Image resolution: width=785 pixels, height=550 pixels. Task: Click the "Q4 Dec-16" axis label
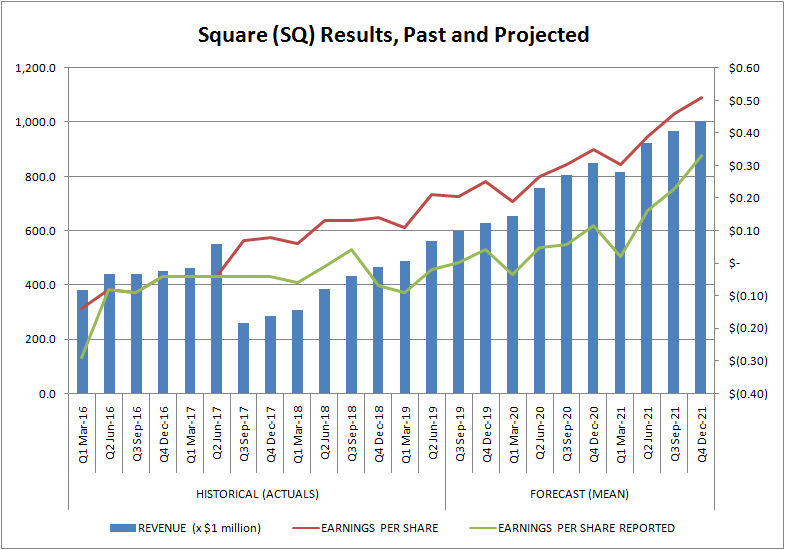point(164,434)
